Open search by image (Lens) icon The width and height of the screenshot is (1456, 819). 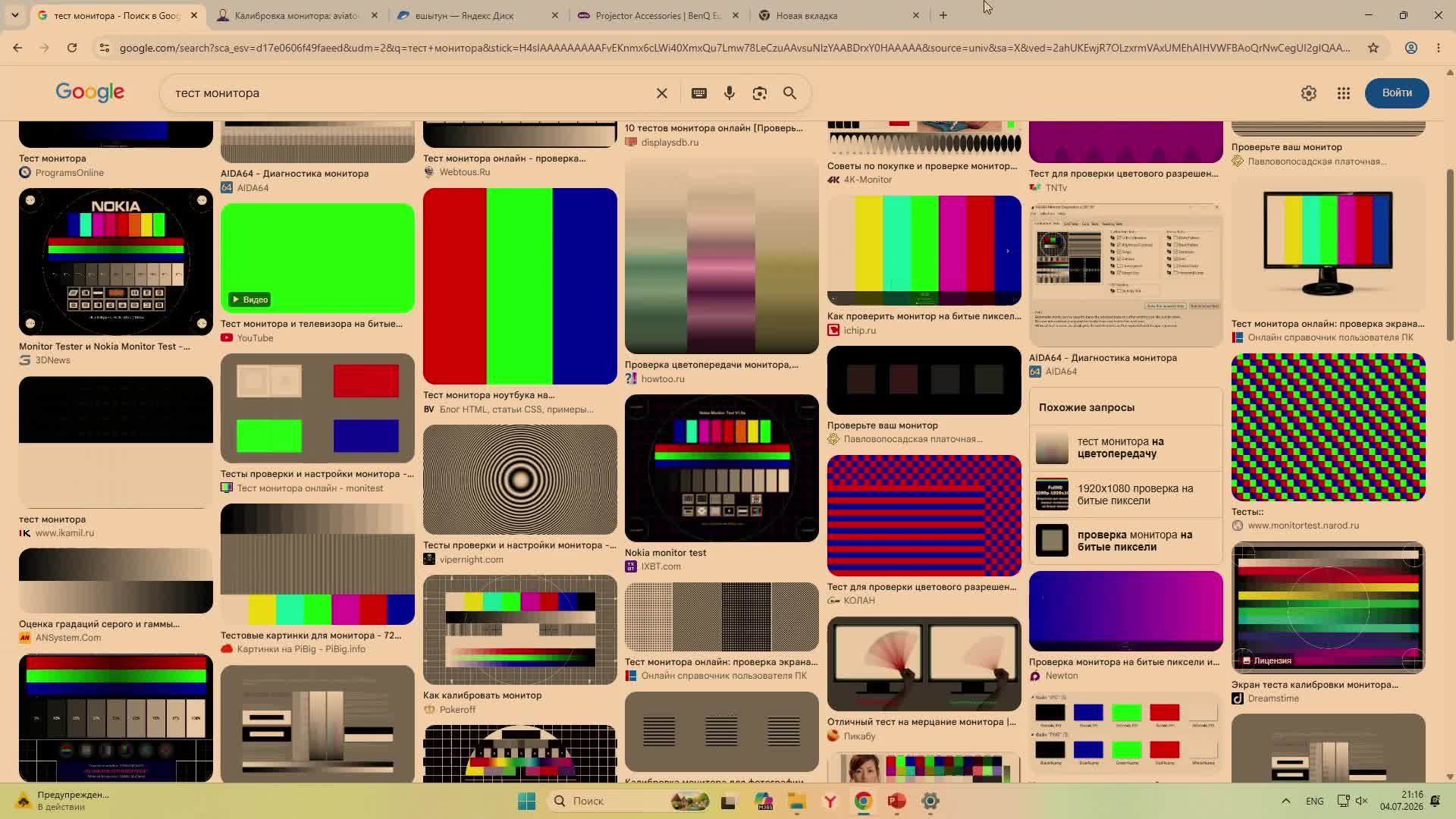click(x=759, y=93)
